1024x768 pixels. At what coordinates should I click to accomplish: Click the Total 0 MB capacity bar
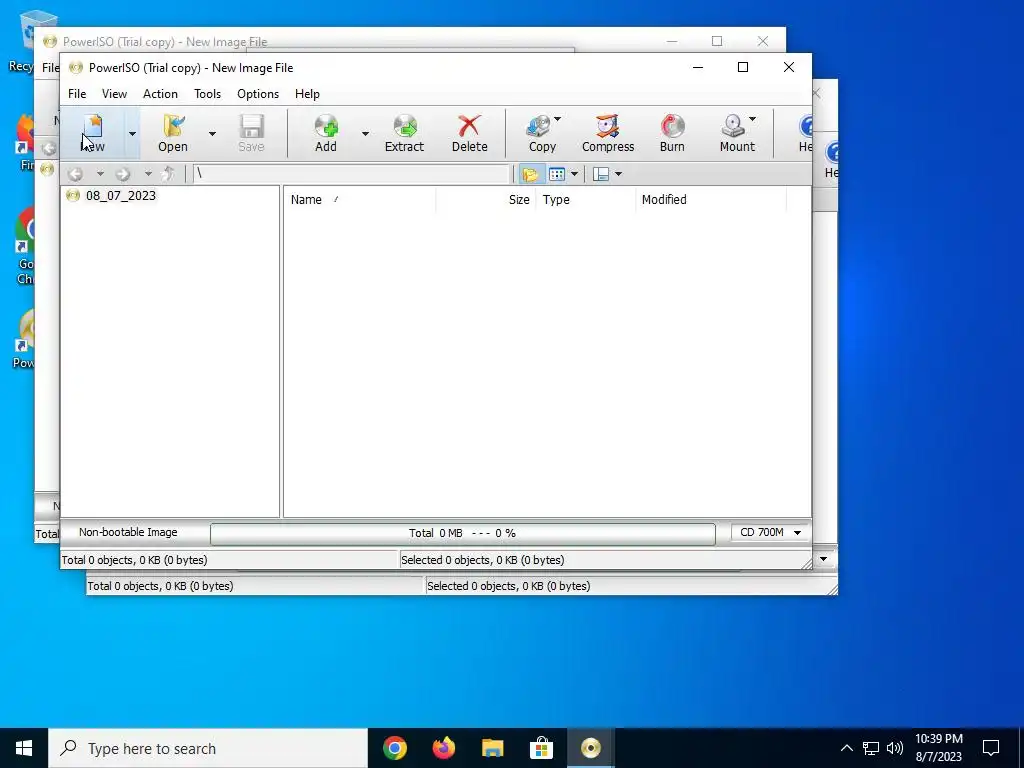click(462, 534)
